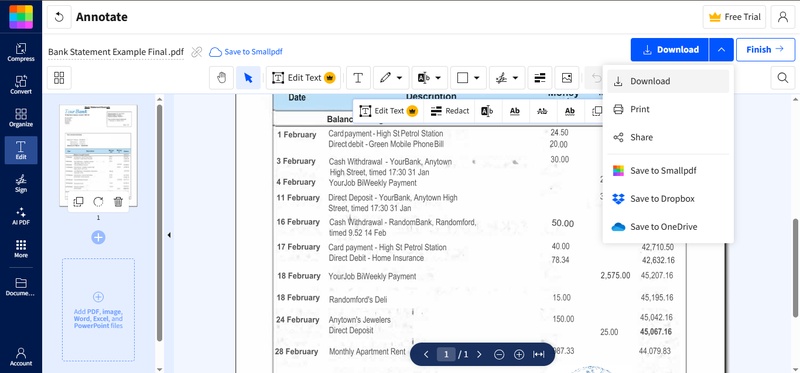Go to next page in bottom bar

pyautogui.click(x=479, y=355)
